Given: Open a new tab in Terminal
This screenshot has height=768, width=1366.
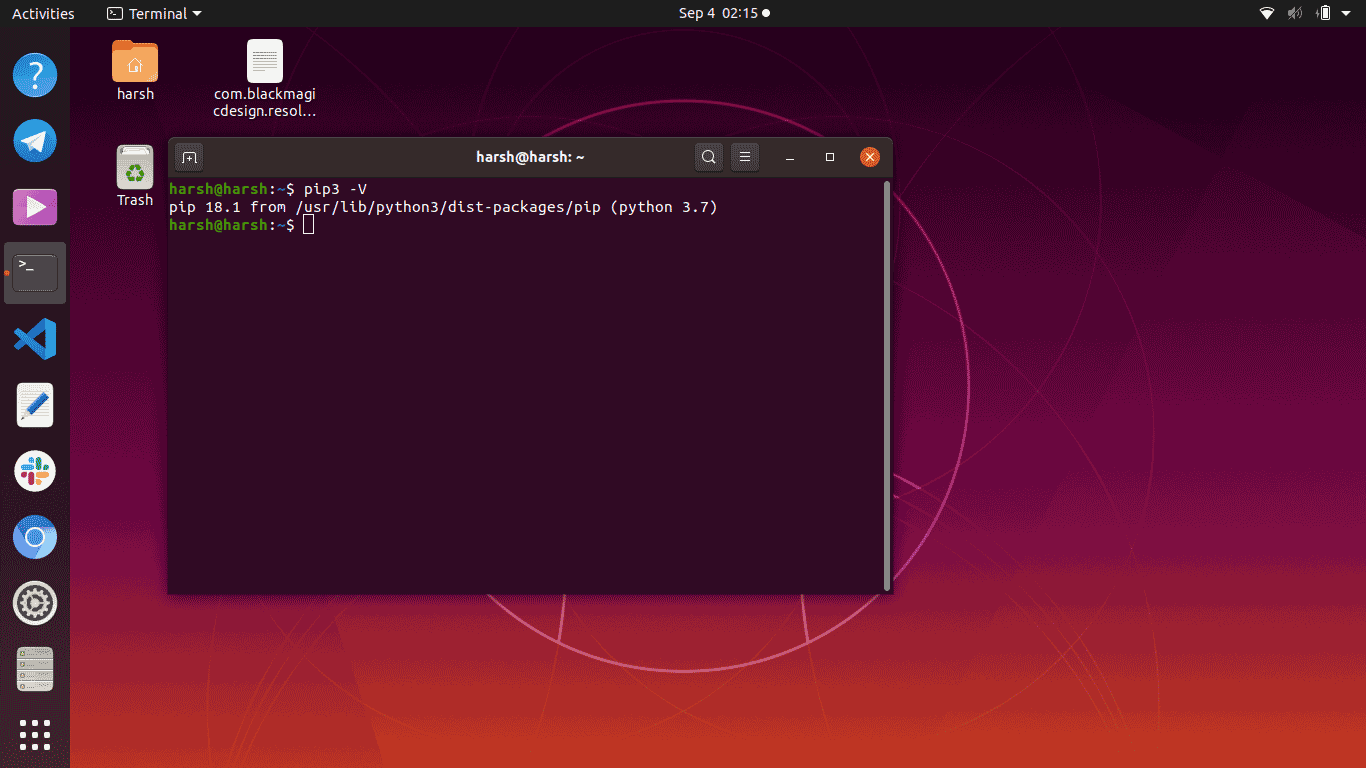Looking at the screenshot, I should (x=189, y=157).
